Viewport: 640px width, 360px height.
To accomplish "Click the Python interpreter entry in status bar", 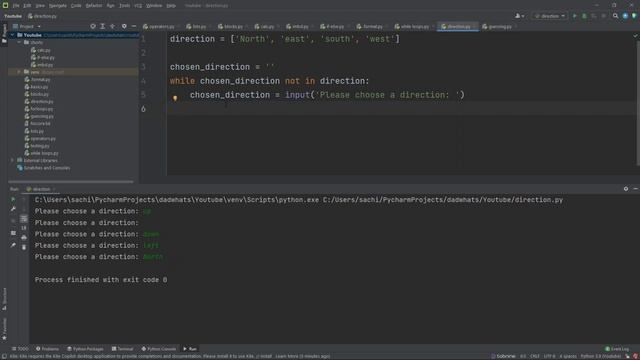I will coord(601,356).
